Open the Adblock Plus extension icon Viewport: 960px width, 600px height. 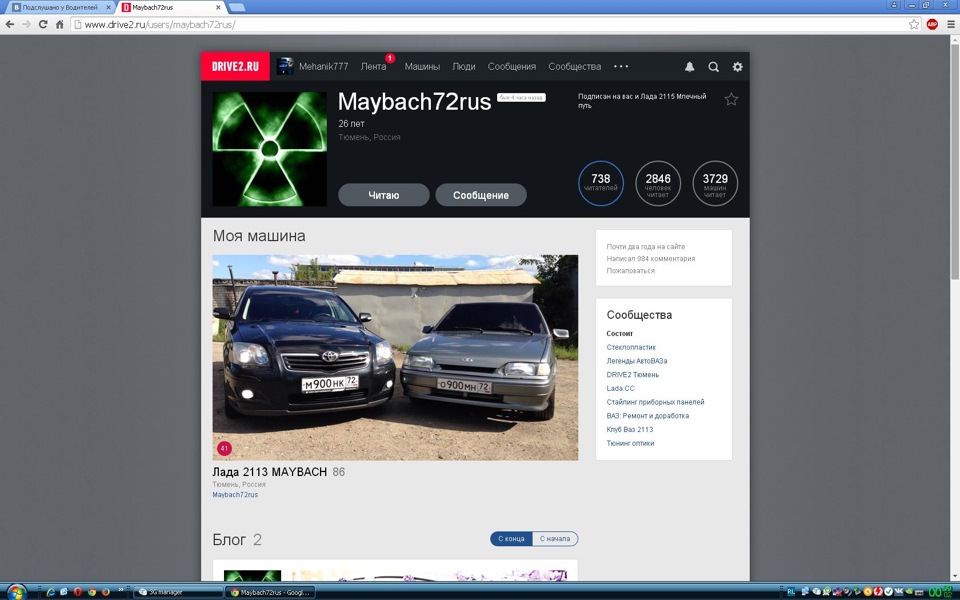[x=932, y=24]
